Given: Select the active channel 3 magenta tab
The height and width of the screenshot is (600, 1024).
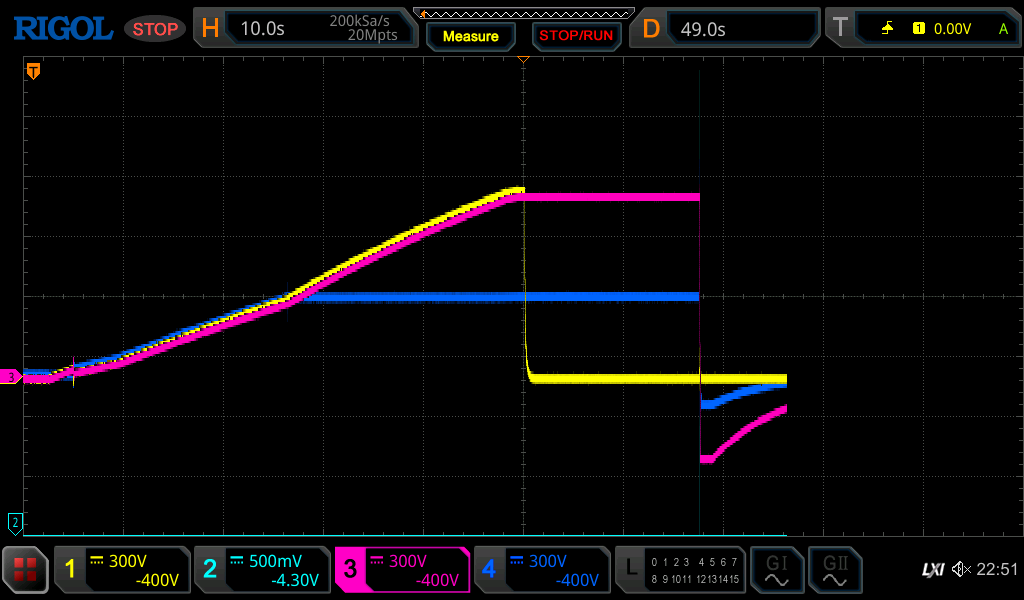Looking at the screenshot, I should tap(402, 570).
